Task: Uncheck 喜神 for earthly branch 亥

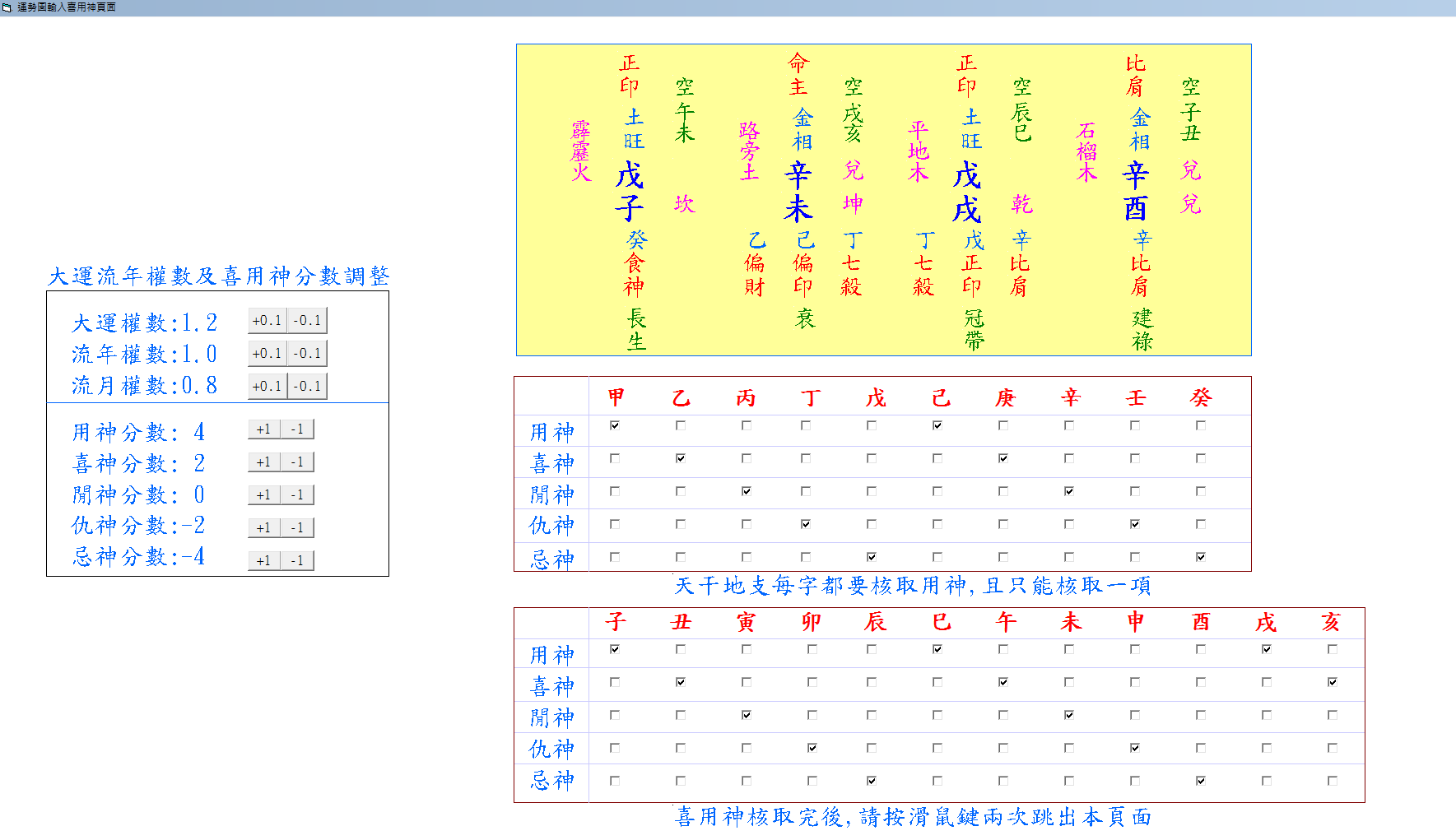Action: point(1333,682)
